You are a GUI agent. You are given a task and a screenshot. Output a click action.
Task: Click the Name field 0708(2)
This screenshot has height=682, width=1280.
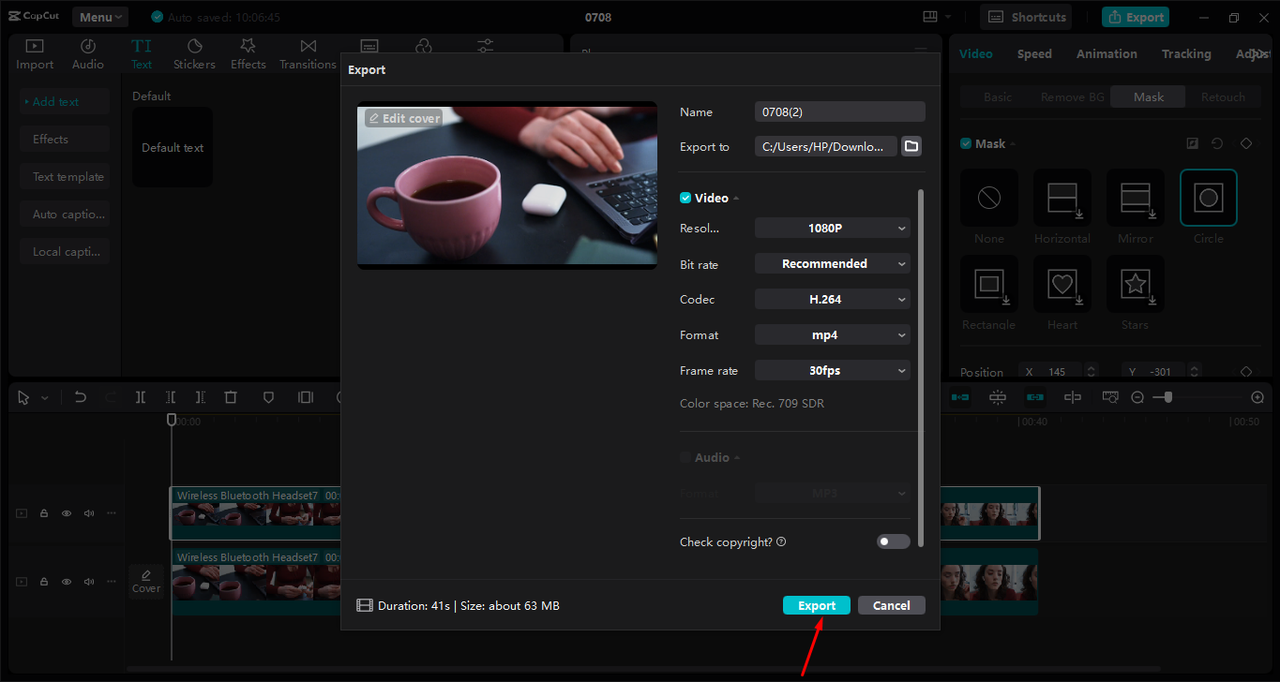click(x=840, y=112)
